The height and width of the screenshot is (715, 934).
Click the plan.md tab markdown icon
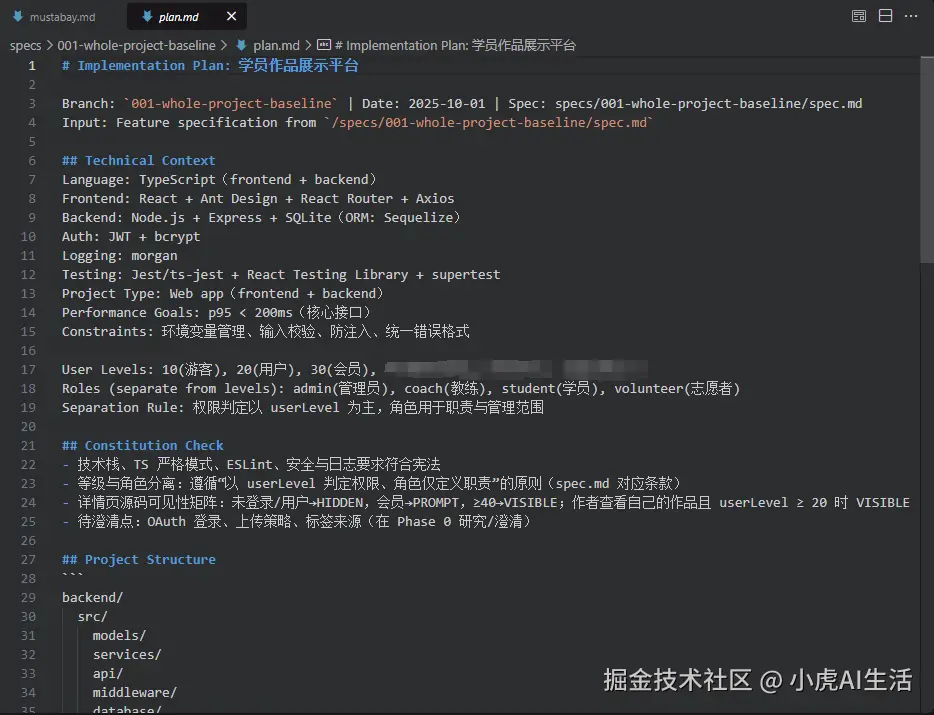(147, 17)
